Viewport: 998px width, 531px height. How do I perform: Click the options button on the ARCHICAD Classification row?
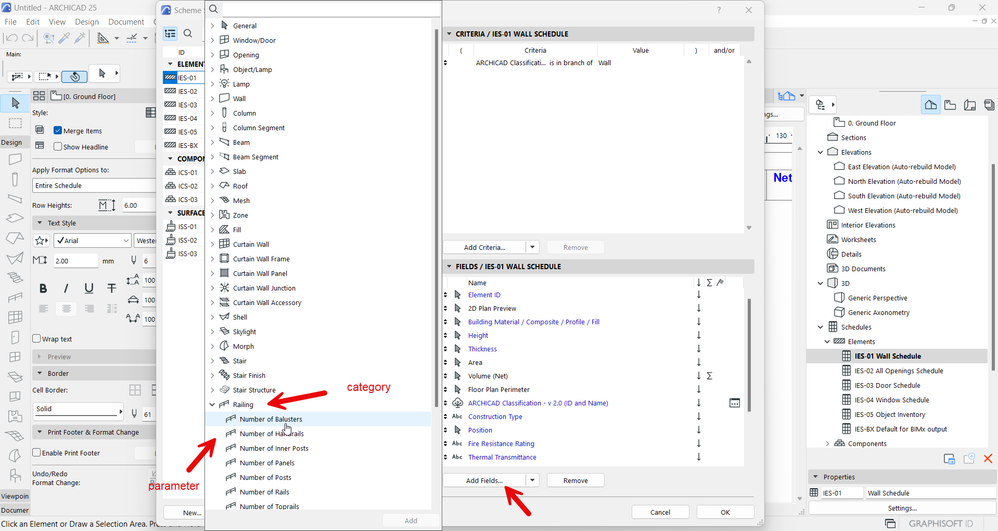point(734,403)
